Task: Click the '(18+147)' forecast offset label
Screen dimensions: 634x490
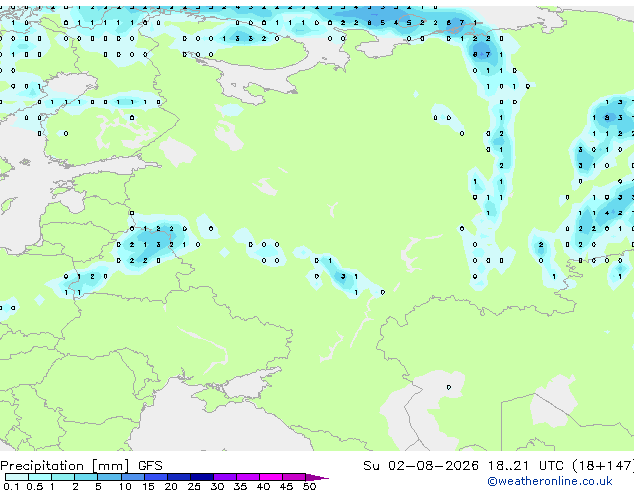Action: (603, 466)
